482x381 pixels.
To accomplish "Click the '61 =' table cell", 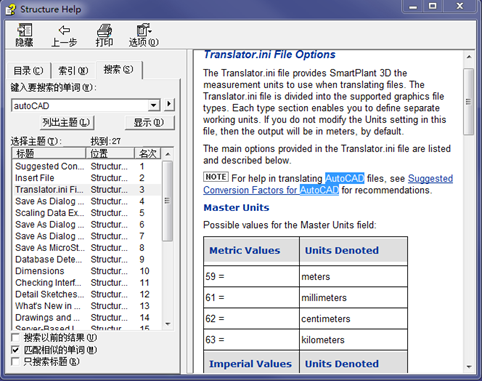I will 252,297.
